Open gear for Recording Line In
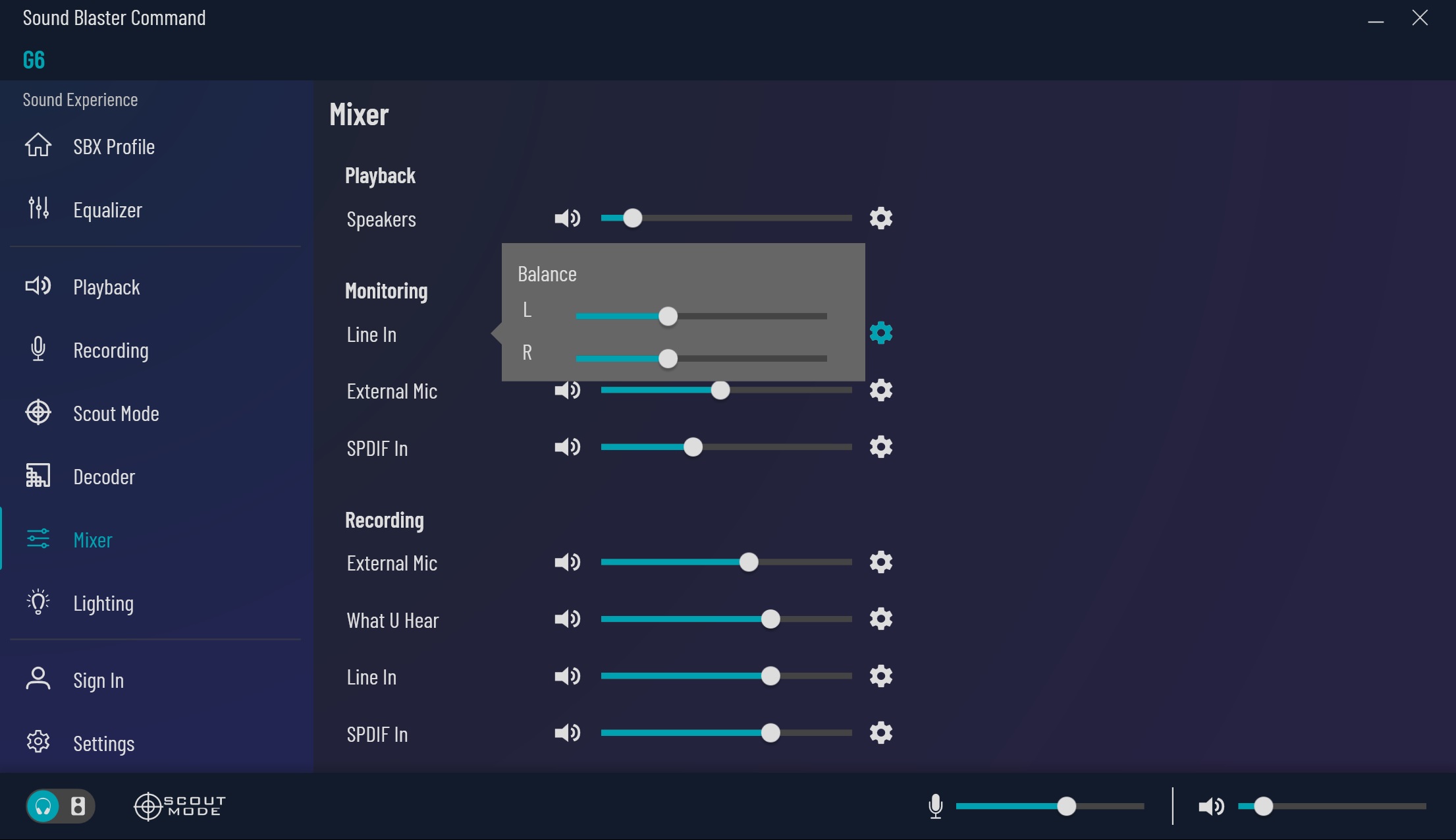This screenshot has width=1456, height=840. (881, 676)
